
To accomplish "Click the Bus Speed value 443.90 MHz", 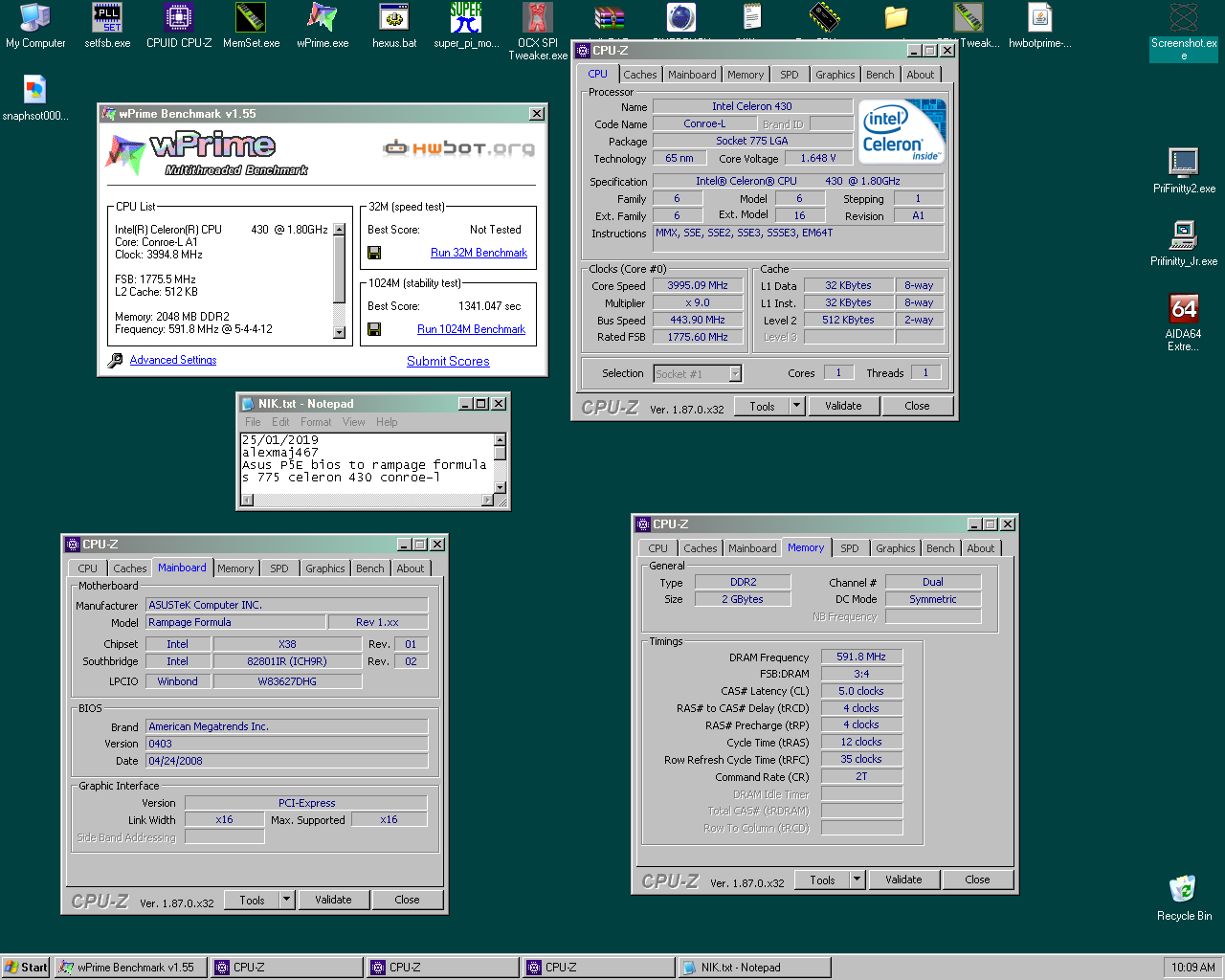I will coord(698,320).
